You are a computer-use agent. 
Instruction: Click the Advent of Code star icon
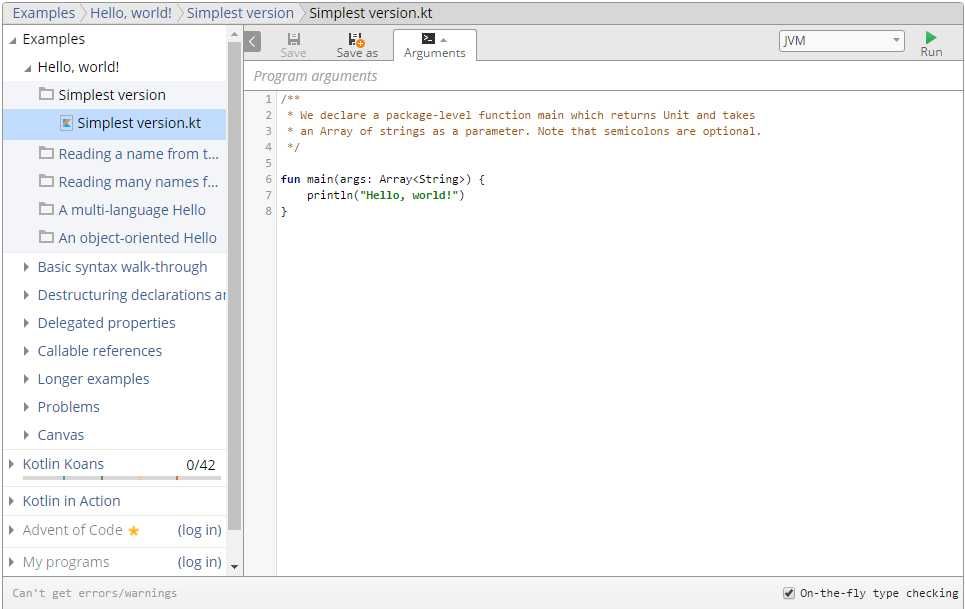pos(134,530)
